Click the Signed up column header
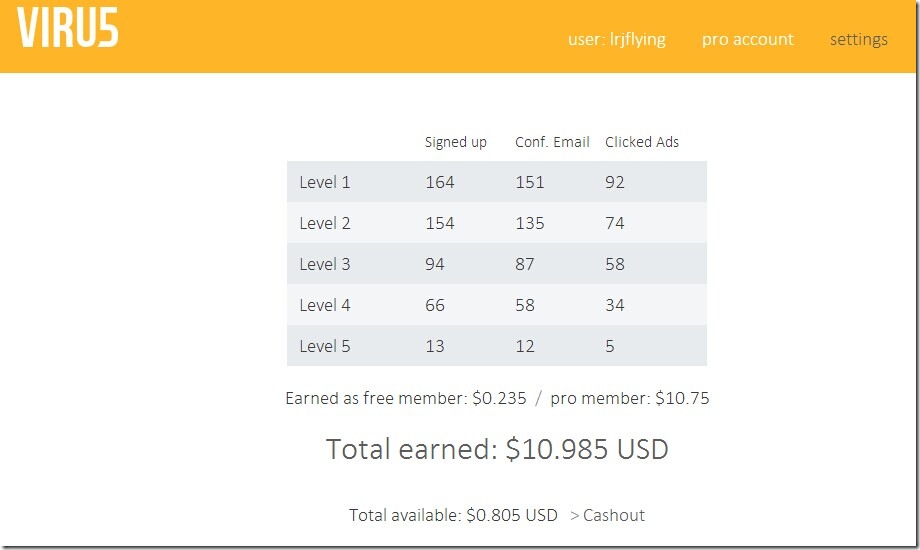920x550 pixels. point(455,142)
